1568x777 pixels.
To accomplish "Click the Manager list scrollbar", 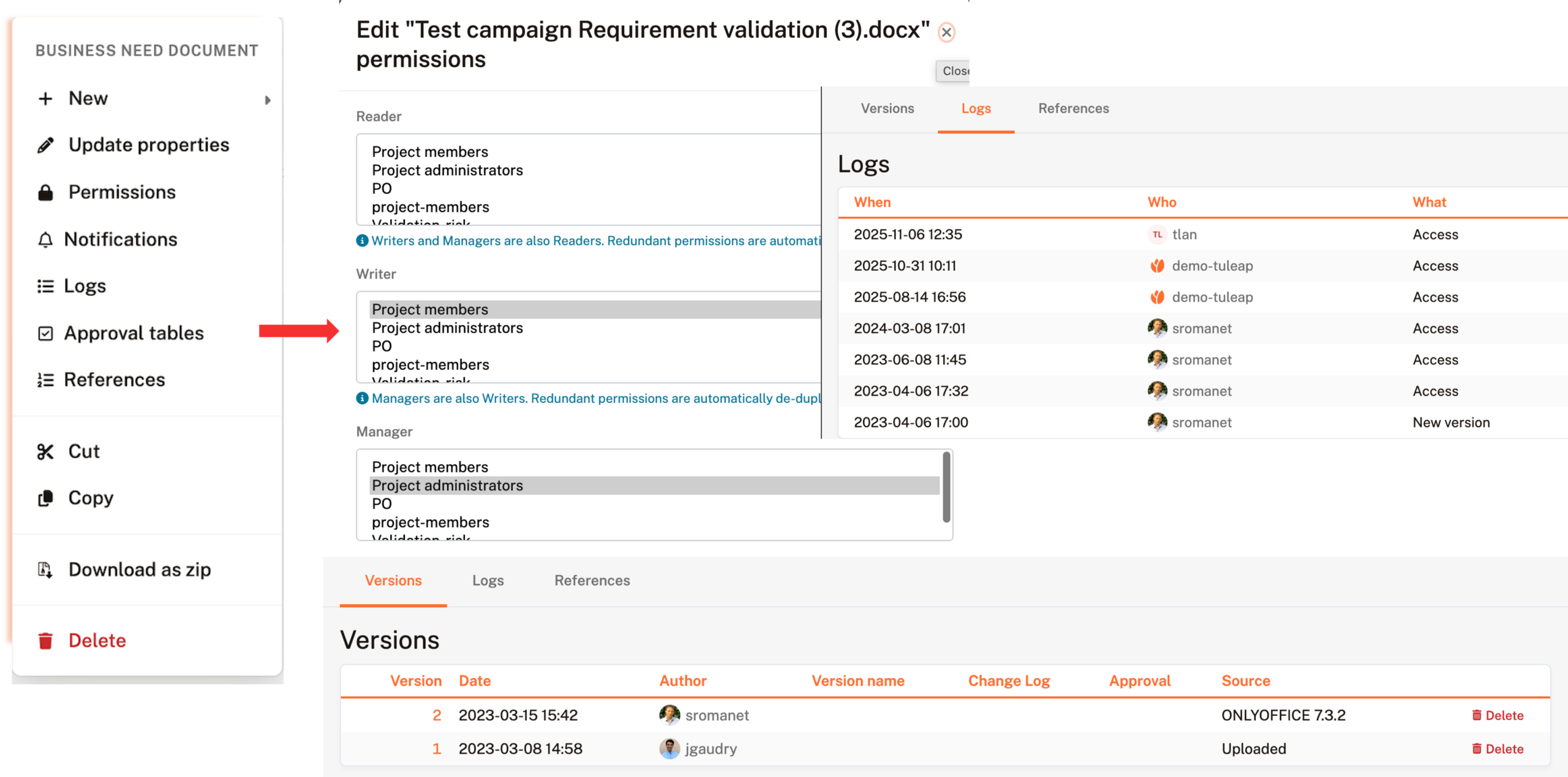I will (x=946, y=487).
